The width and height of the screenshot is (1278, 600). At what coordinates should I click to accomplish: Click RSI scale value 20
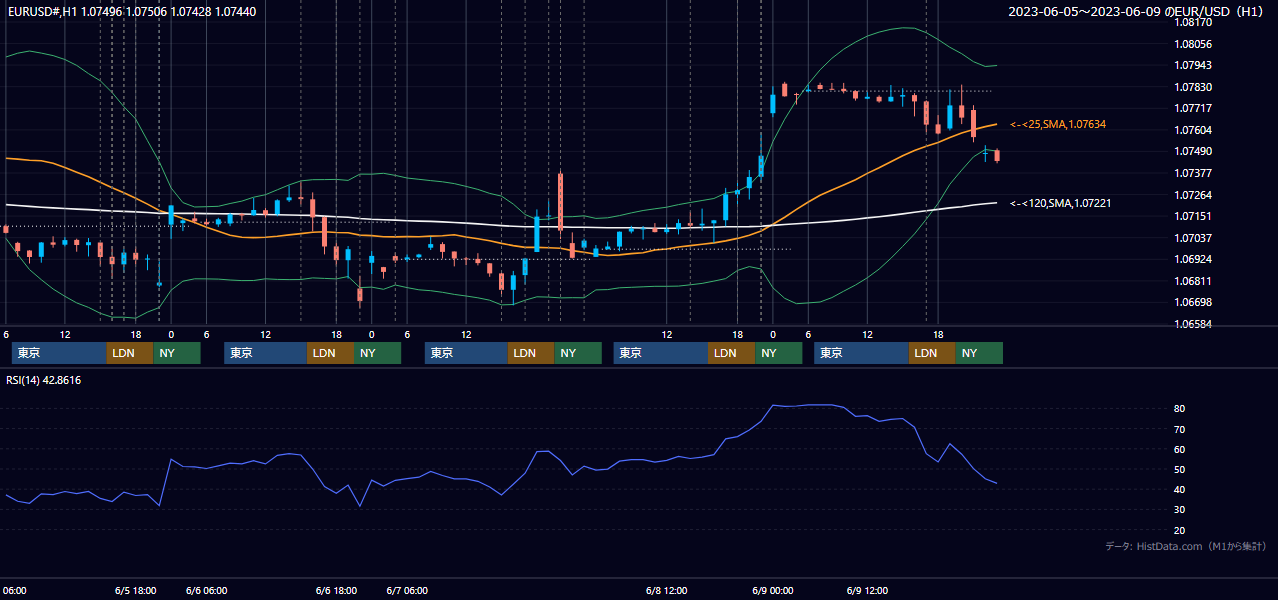(1180, 530)
